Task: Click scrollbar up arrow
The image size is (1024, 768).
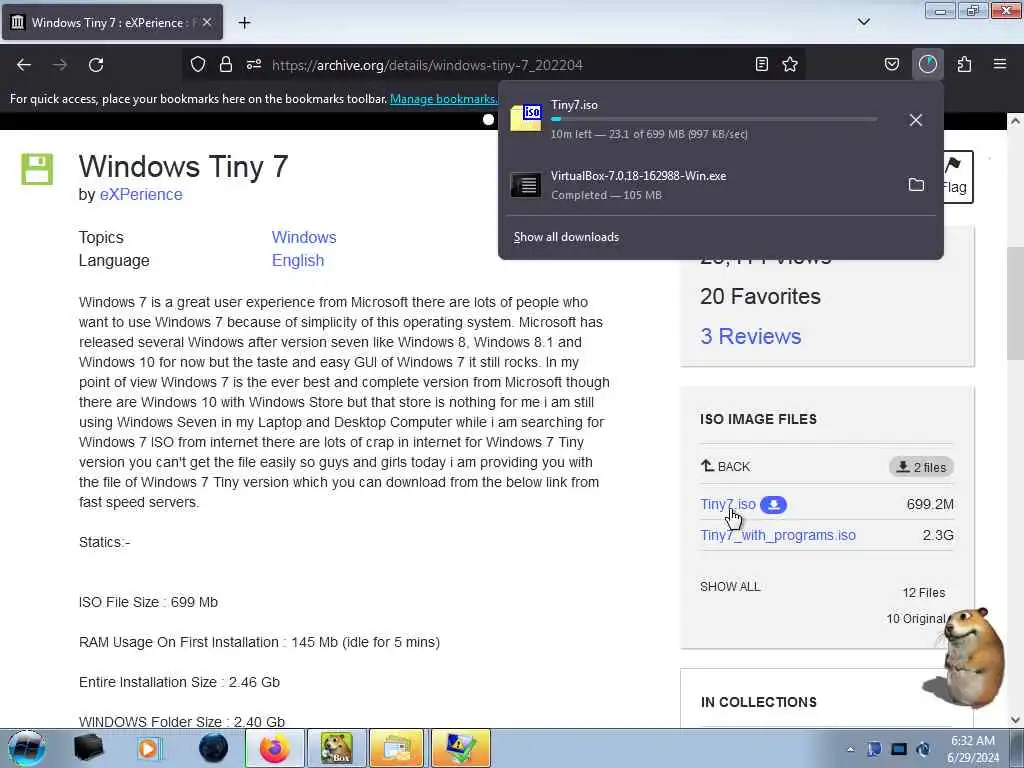Action: 1015,121
